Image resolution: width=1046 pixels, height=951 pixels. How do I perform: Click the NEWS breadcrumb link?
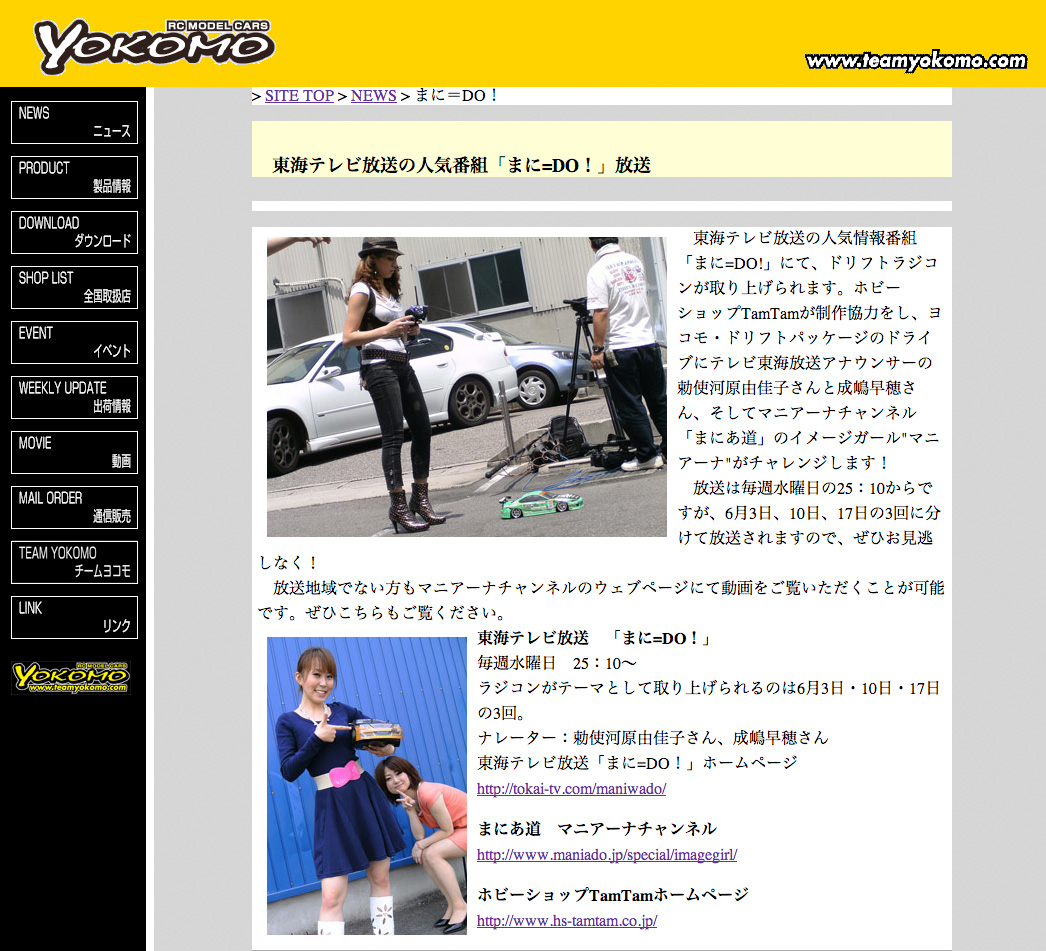click(x=373, y=96)
